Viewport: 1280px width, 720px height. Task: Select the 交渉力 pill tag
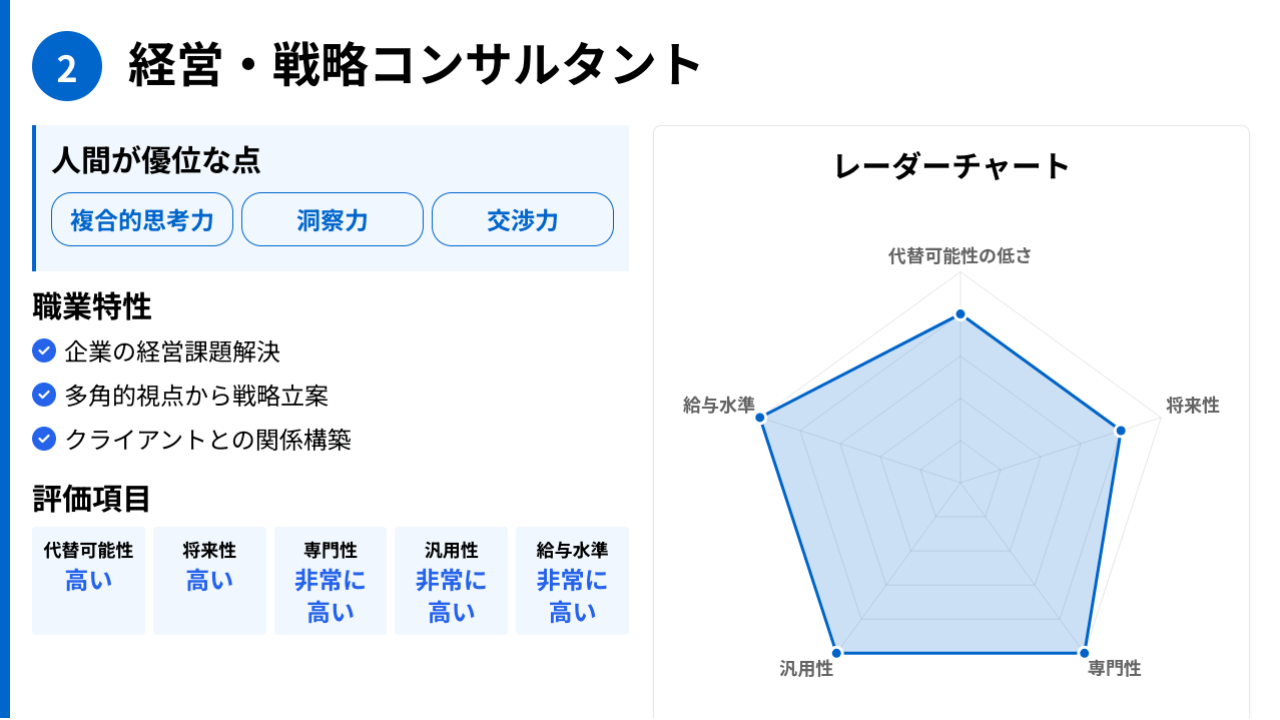(x=522, y=219)
